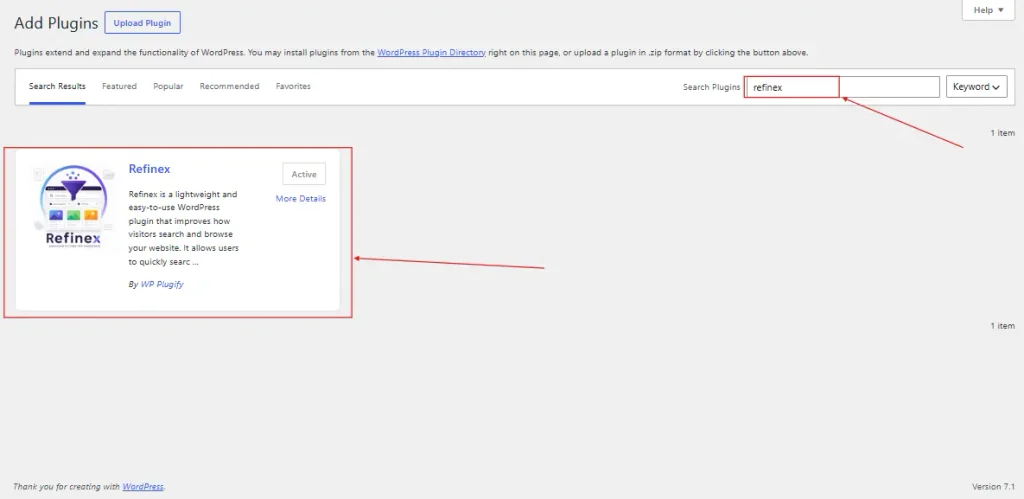Image resolution: width=1024 pixels, height=499 pixels.
Task: Open the WordPress link in footer
Action: 143,487
